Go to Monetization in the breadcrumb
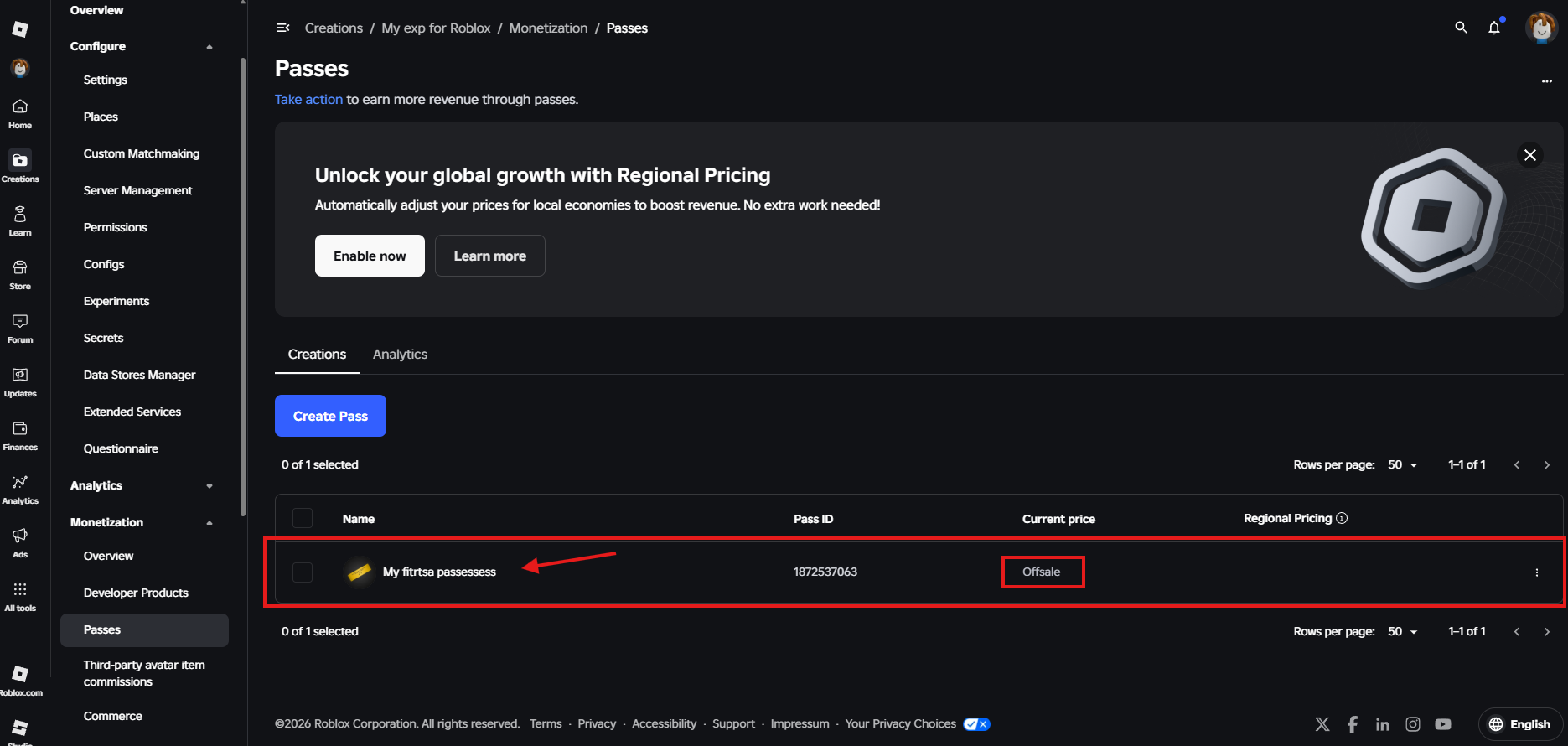Image resolution: width=1568 pixels, height=746 pixels. [x=548, y=28]
